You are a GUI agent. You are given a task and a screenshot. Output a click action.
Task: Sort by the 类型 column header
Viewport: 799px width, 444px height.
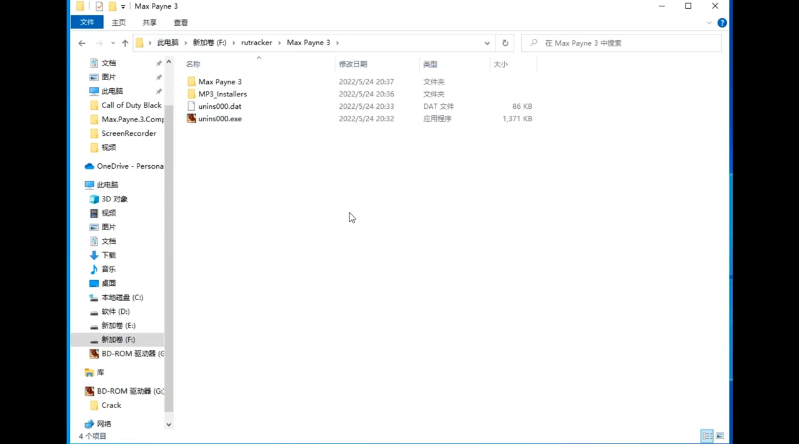tap(430, 64)
